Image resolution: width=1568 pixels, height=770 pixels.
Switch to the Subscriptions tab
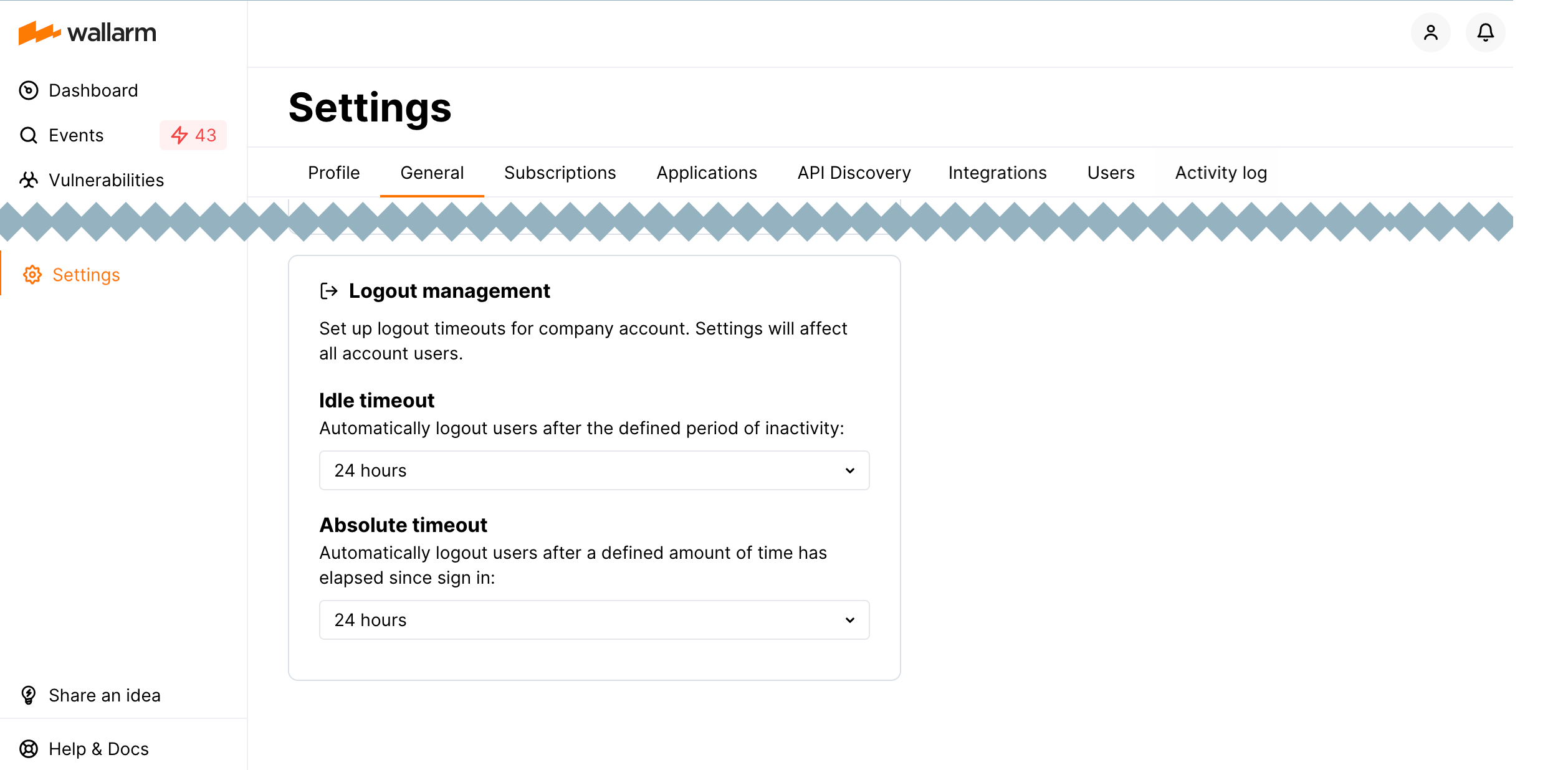tap(560, 173)
